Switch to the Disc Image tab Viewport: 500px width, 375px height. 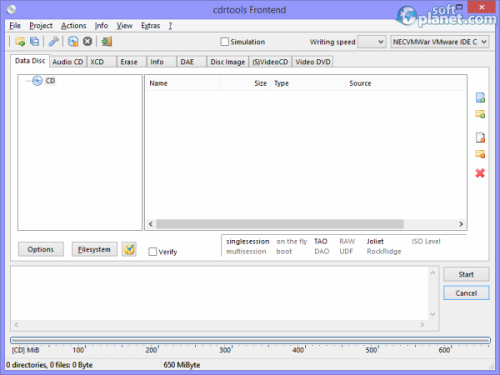(228, 62)
